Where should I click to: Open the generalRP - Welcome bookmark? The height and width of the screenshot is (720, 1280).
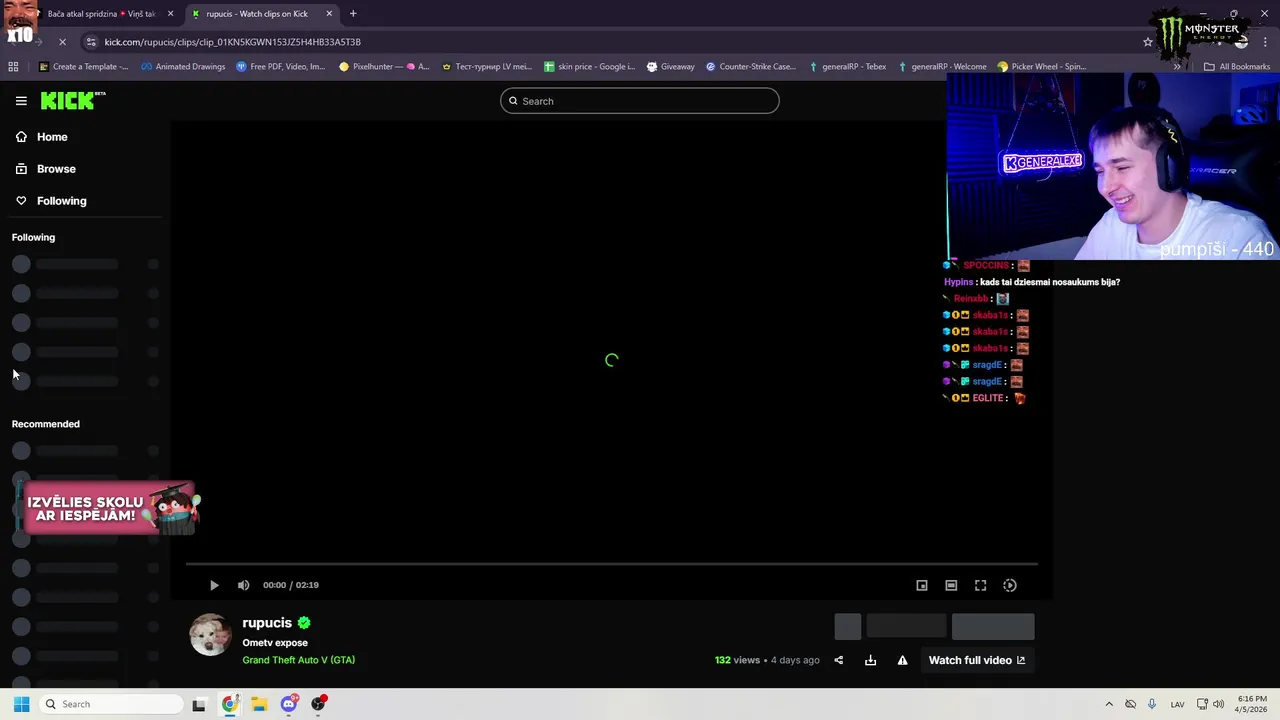click(x=942, y=67)
